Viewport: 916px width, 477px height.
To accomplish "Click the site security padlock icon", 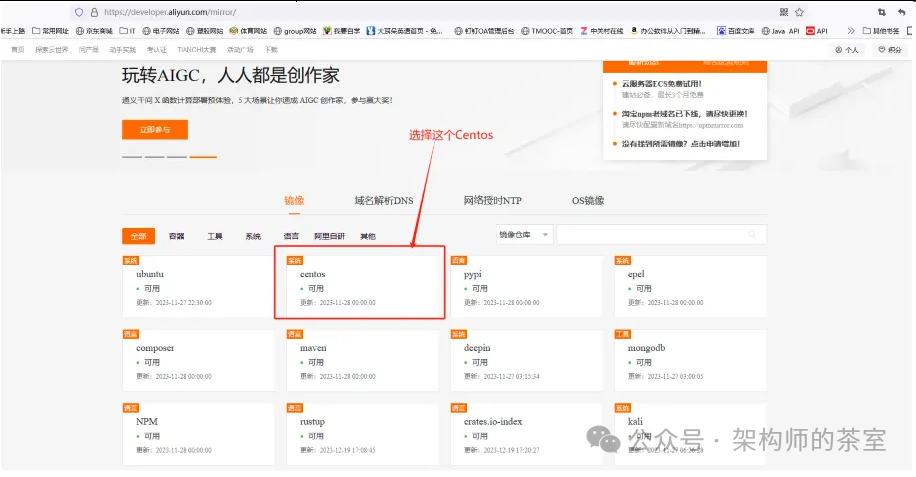I will click(94, 12).
